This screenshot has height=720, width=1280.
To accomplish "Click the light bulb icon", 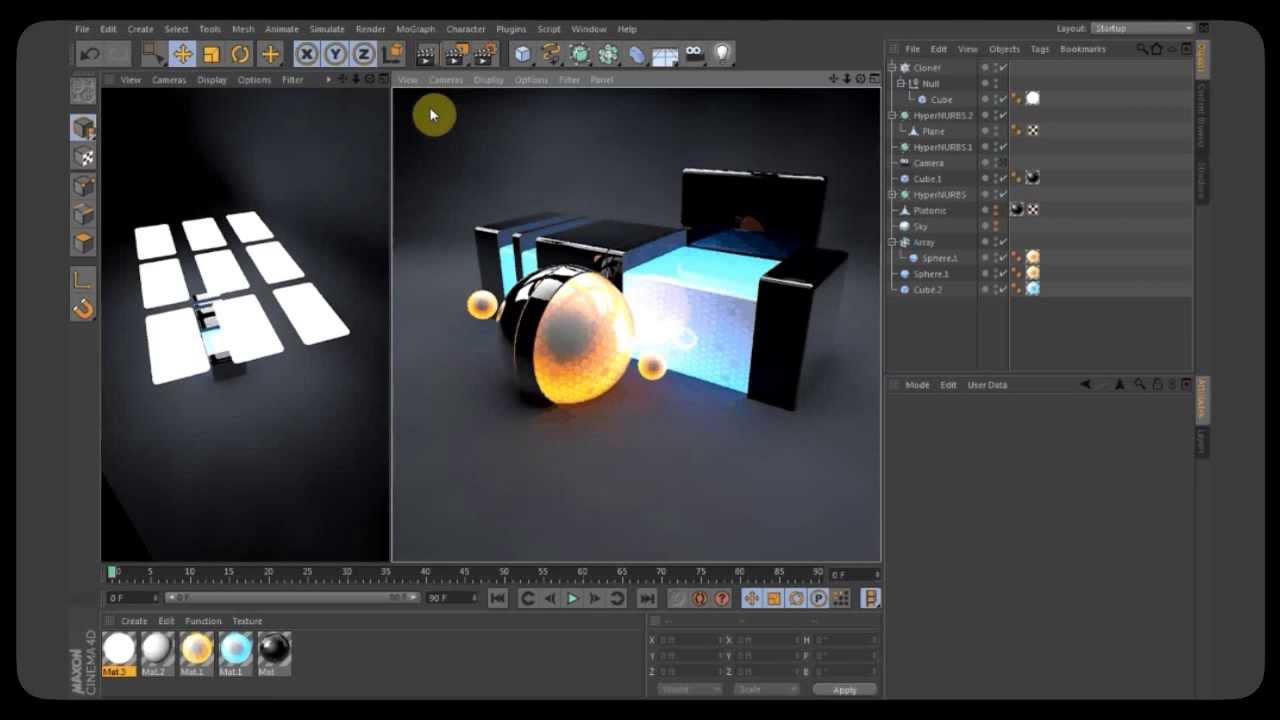I will click(x=722, y=54).
